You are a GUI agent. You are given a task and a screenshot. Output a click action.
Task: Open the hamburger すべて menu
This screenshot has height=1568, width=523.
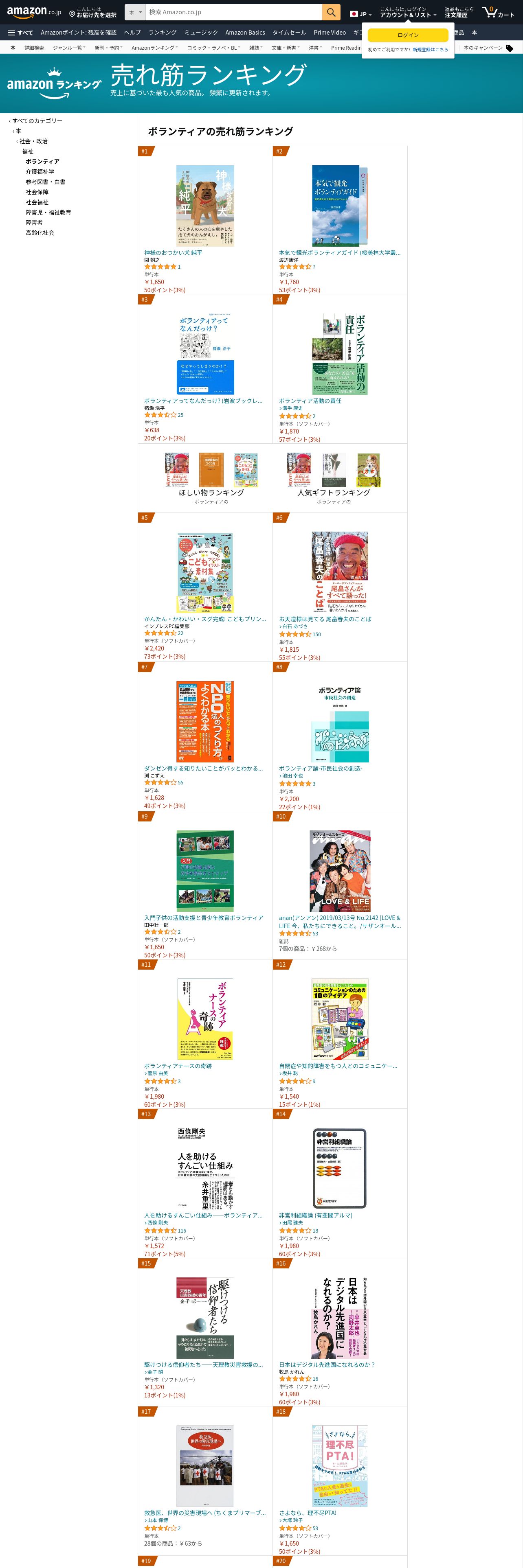20,32
